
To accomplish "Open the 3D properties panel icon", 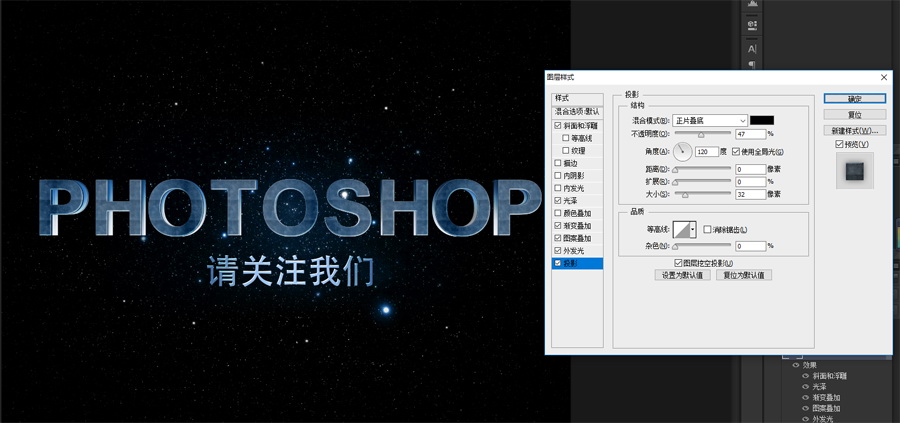I will tap(752, 25).
